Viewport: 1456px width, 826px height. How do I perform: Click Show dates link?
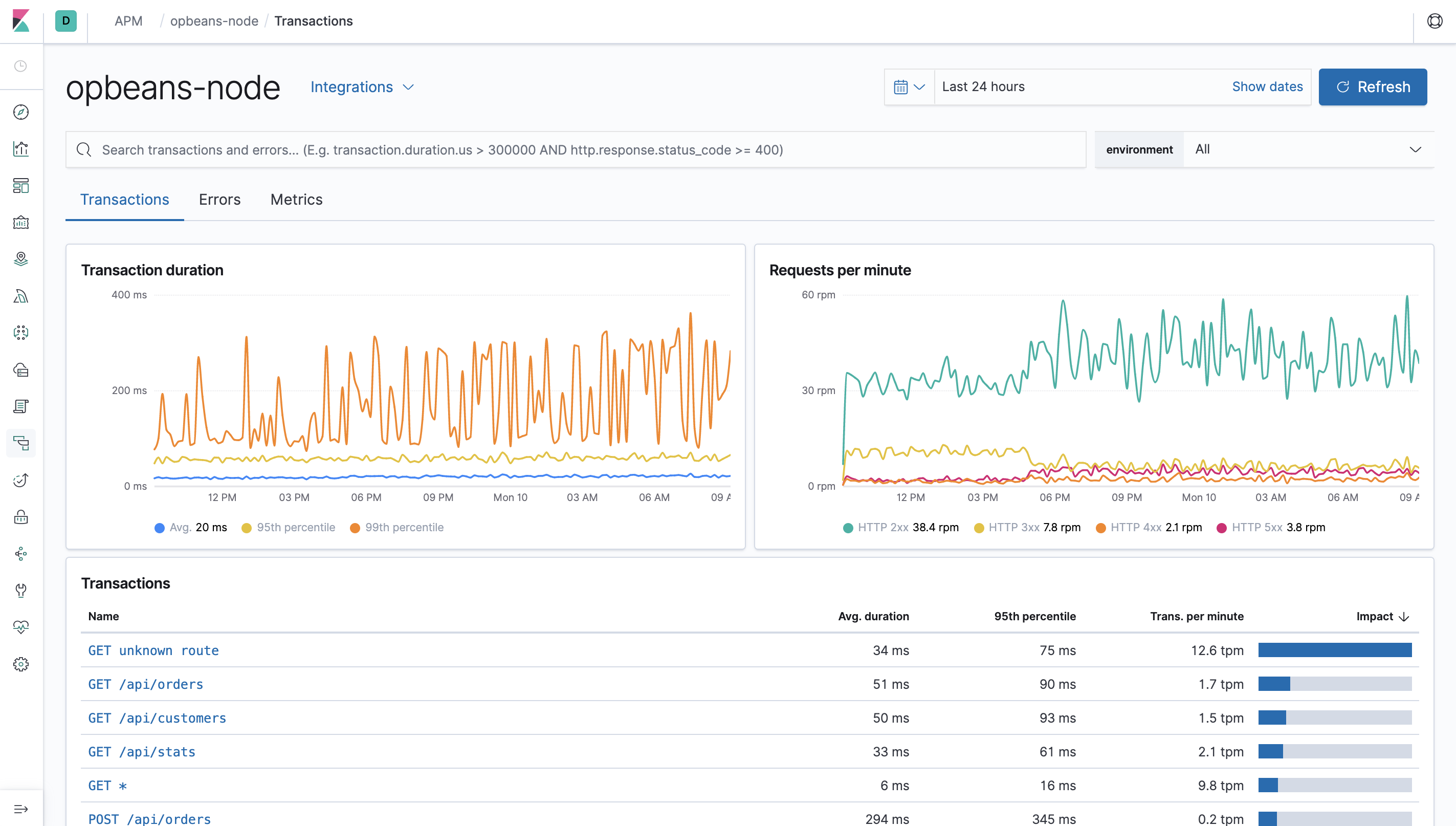click(1268, 87)
